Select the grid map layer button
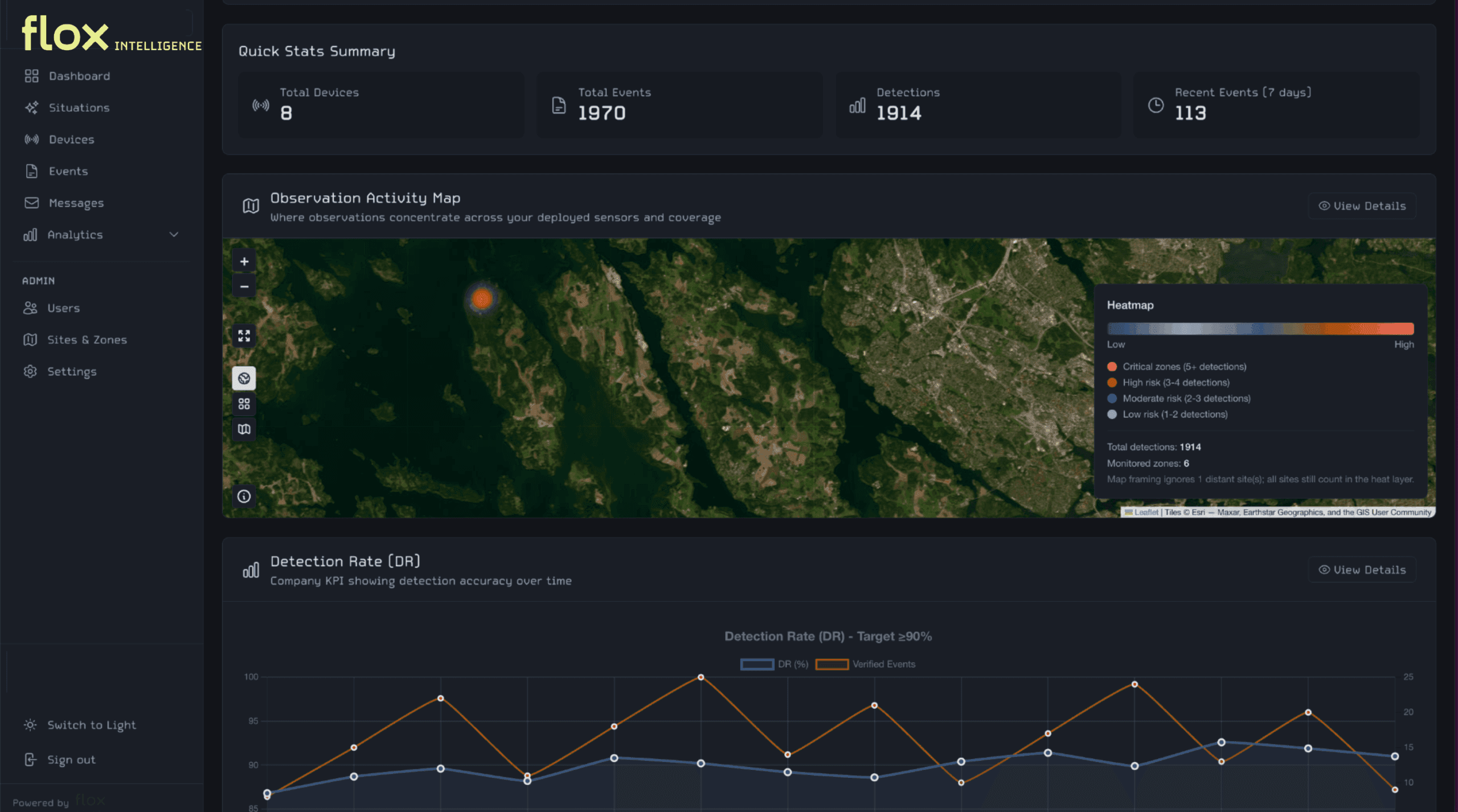The width and height of the screenshot is (1458, 812). tap(244, 404)
